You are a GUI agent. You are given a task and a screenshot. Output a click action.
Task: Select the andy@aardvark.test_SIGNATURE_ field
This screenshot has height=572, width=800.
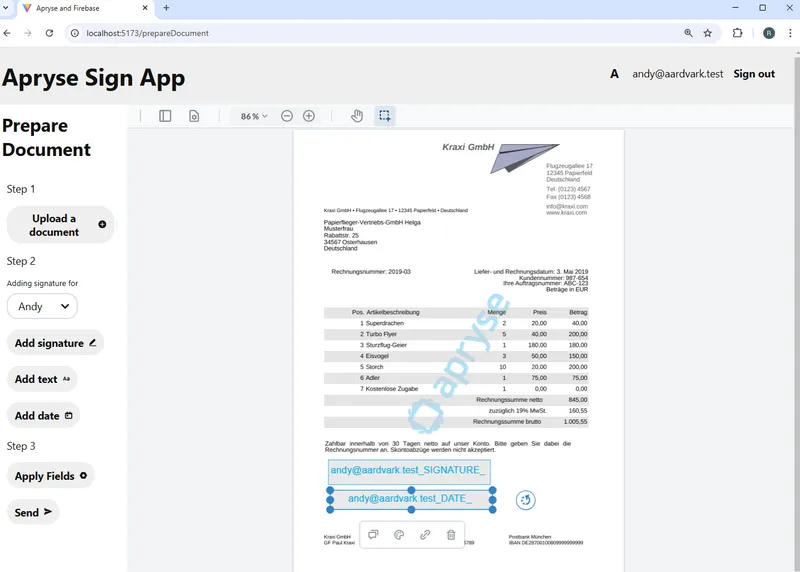[x=409, y=471]
